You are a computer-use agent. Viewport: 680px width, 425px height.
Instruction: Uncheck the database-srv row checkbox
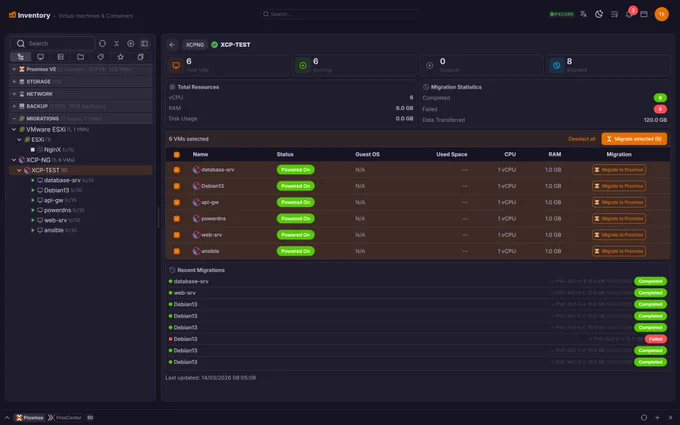pyautogui.click(x=177, y=170)
